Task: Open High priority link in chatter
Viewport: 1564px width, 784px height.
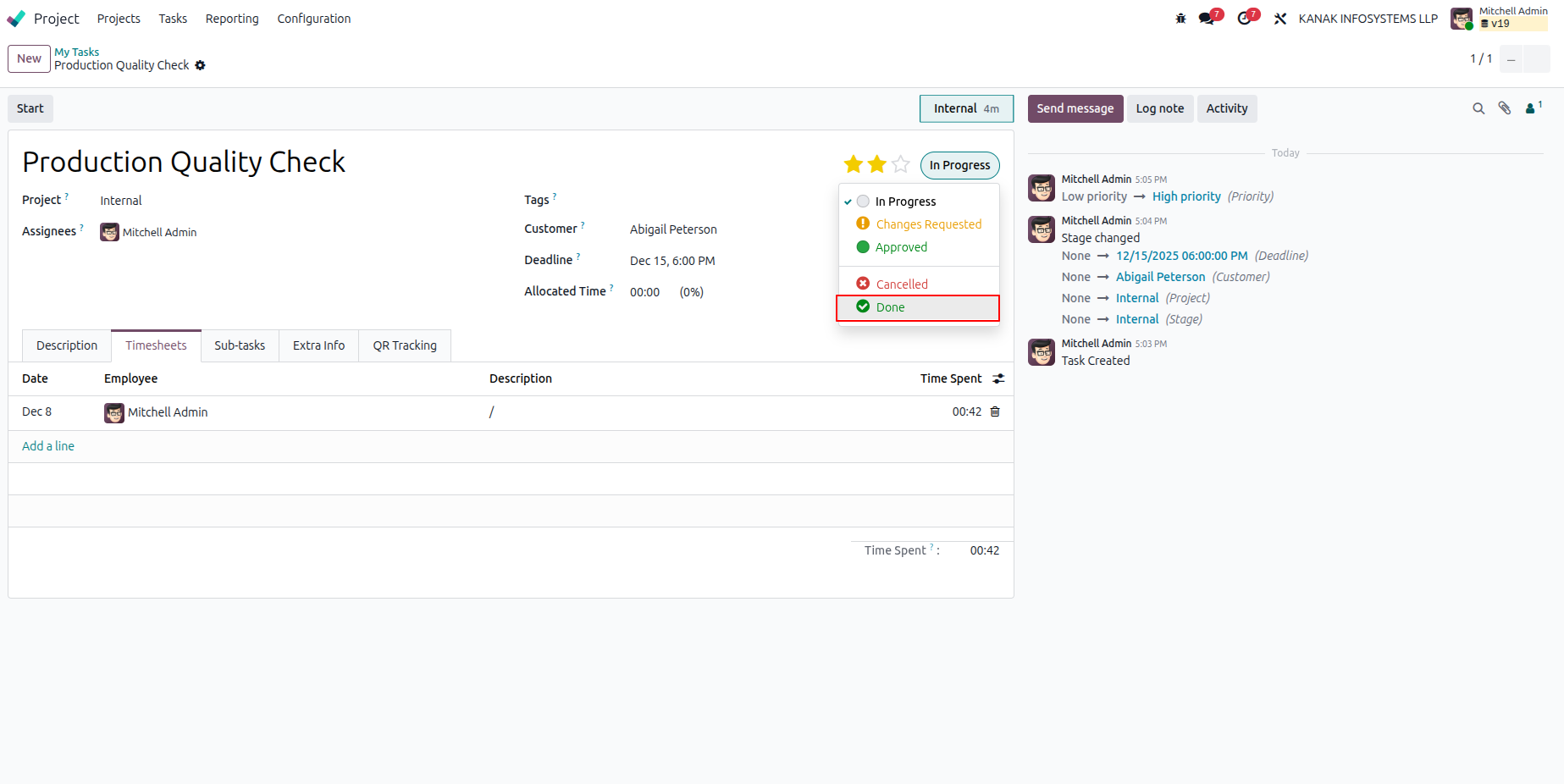Action: coord(1186,196)
